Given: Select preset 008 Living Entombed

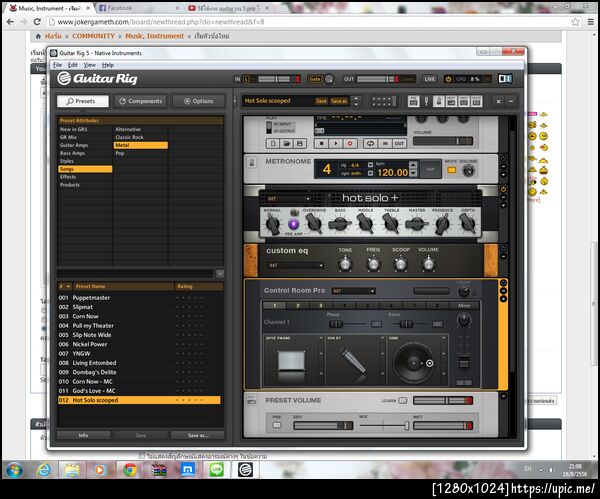Looking at the screenshot, I should (x=139, y=363).
